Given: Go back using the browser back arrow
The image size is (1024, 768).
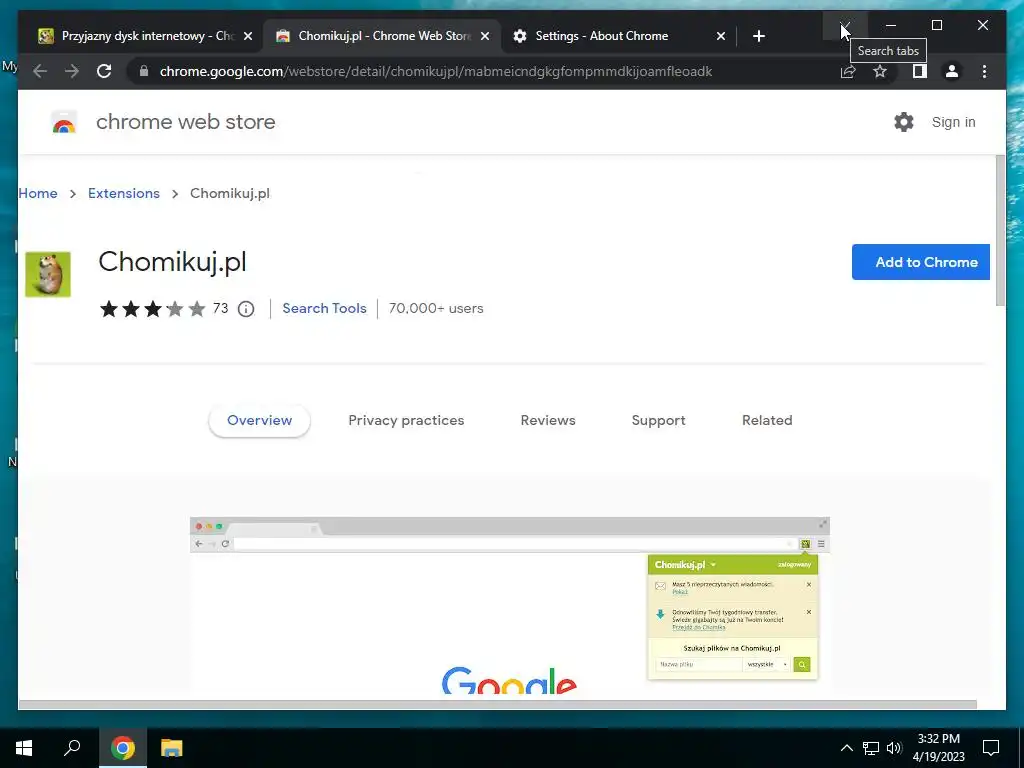Looking at the screenshot, I should (x=40, y=71).
